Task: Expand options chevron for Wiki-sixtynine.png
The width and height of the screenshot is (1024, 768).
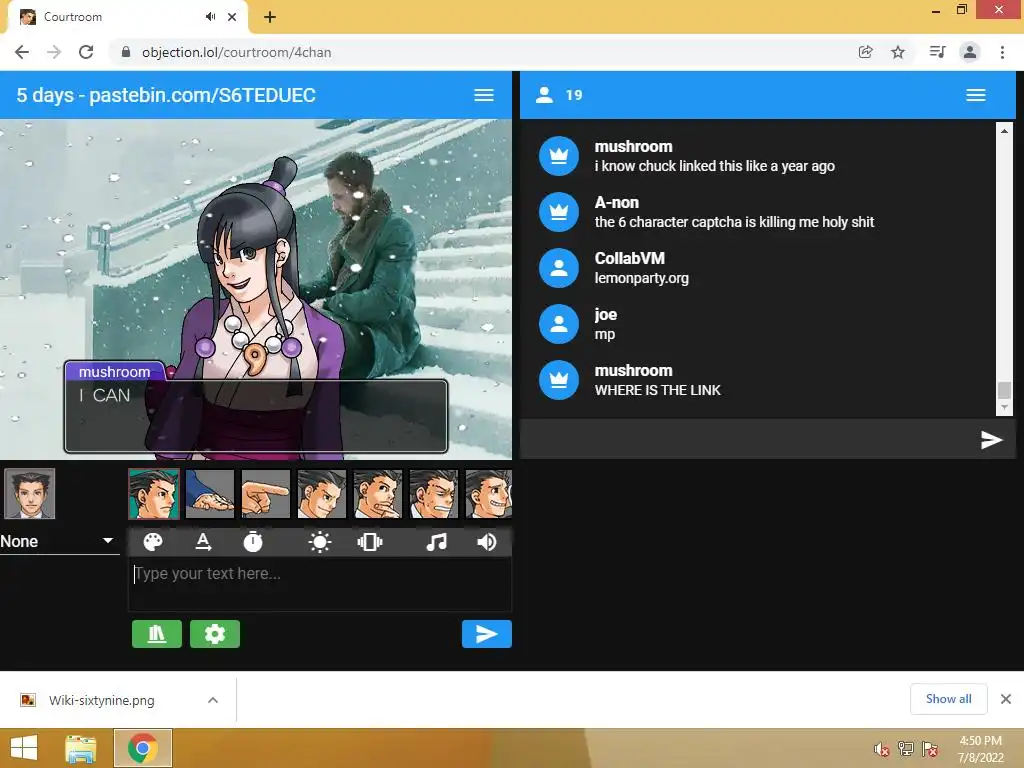Action: (213, 700)
